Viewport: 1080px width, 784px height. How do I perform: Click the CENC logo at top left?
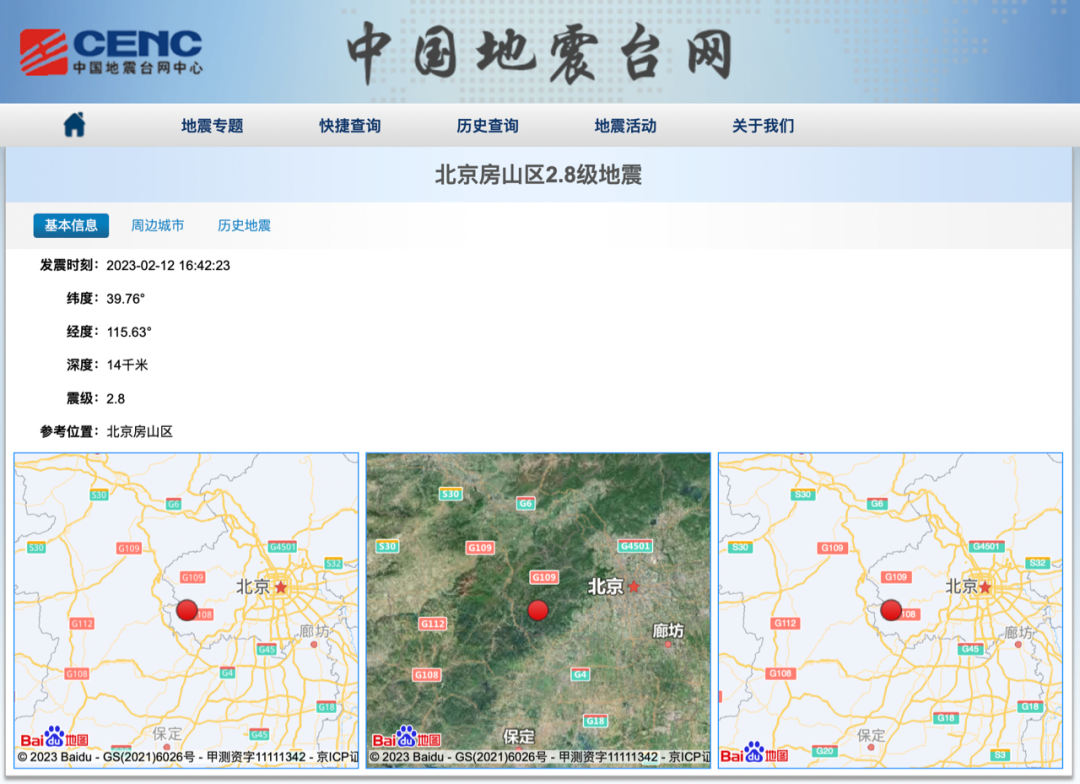111,52
